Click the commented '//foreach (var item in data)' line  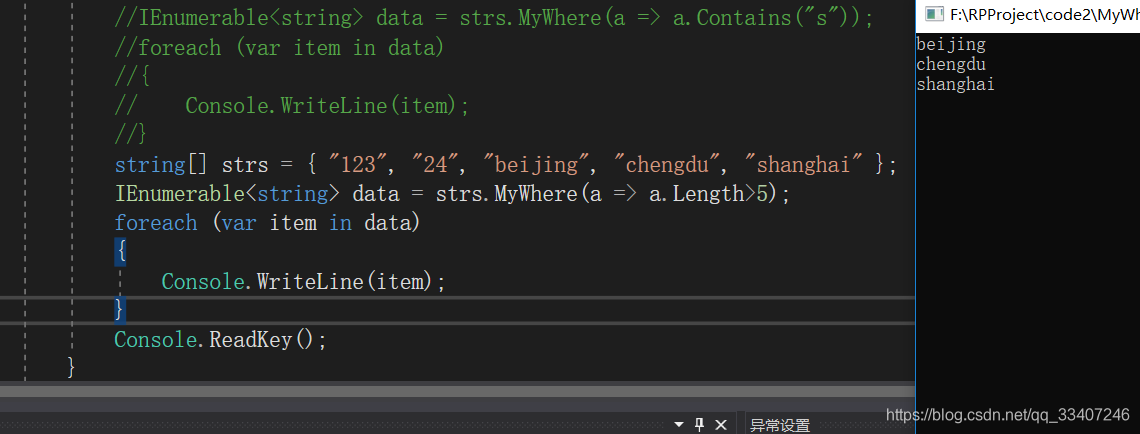point(279,49)
